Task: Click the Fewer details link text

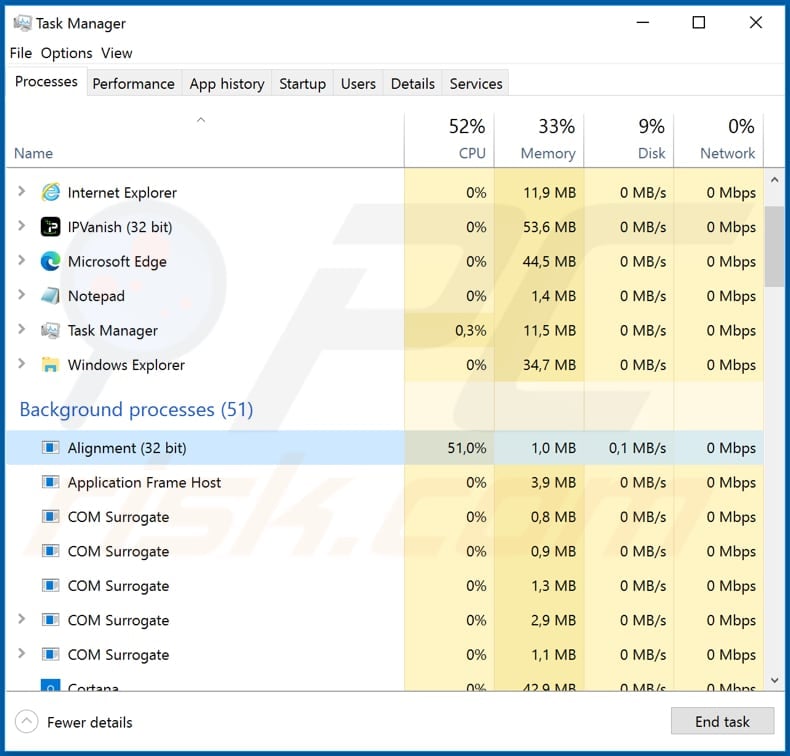Action: (x=90, y=722)
